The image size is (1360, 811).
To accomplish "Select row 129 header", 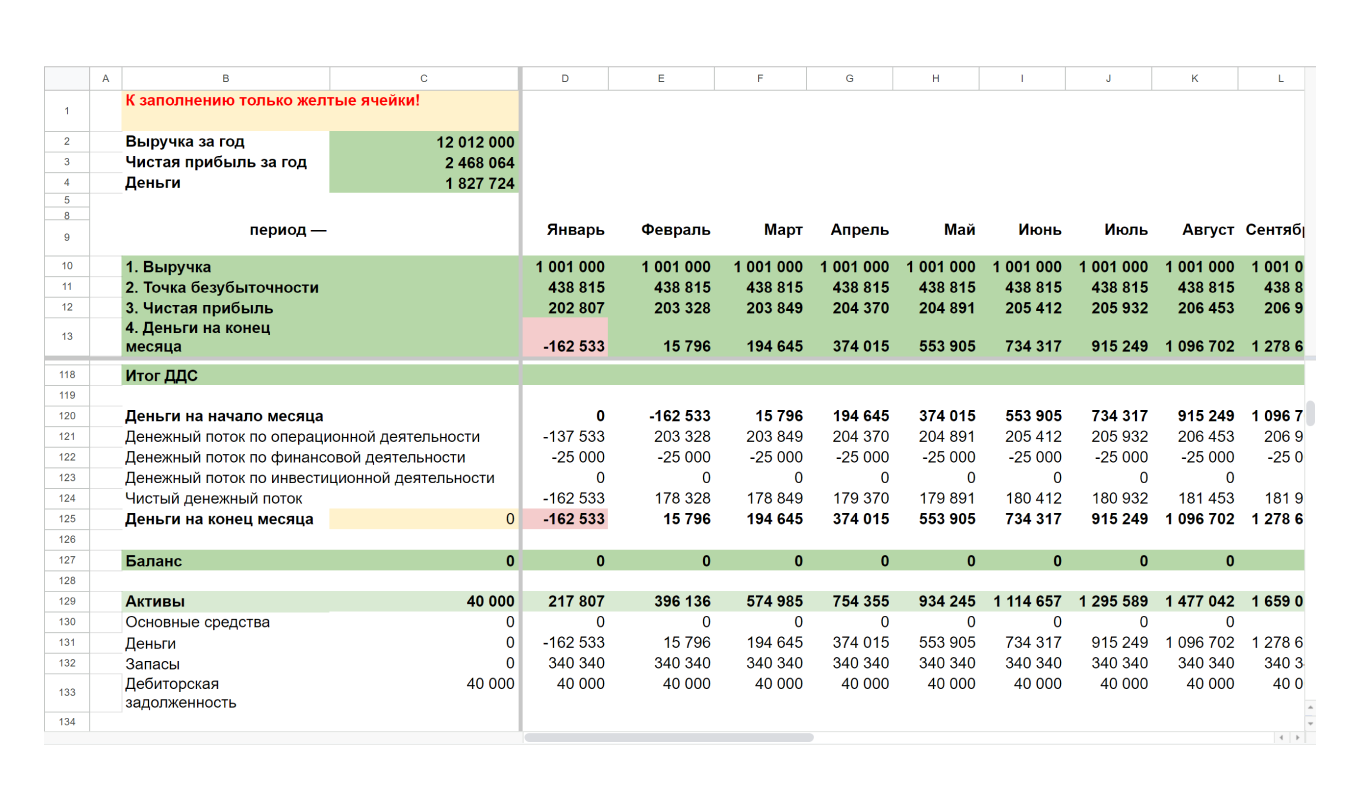I will point(67,601).
